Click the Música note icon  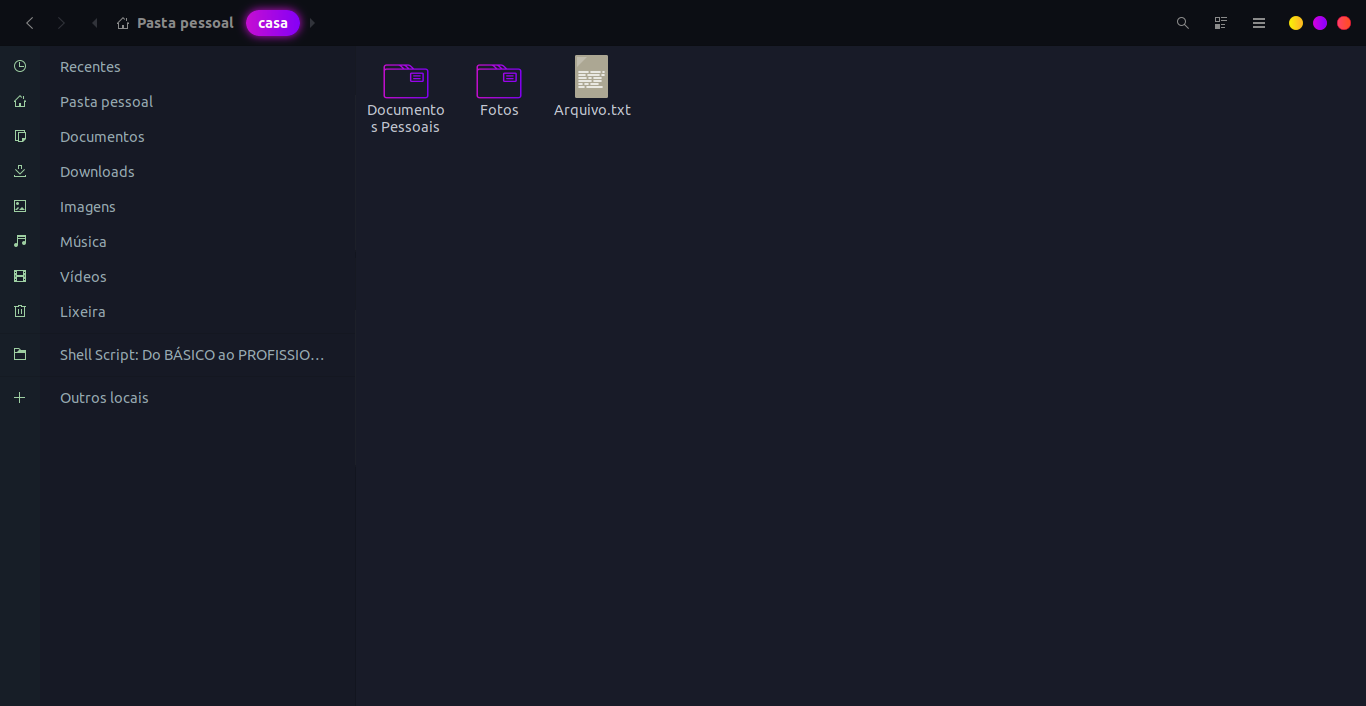(20, 241)
